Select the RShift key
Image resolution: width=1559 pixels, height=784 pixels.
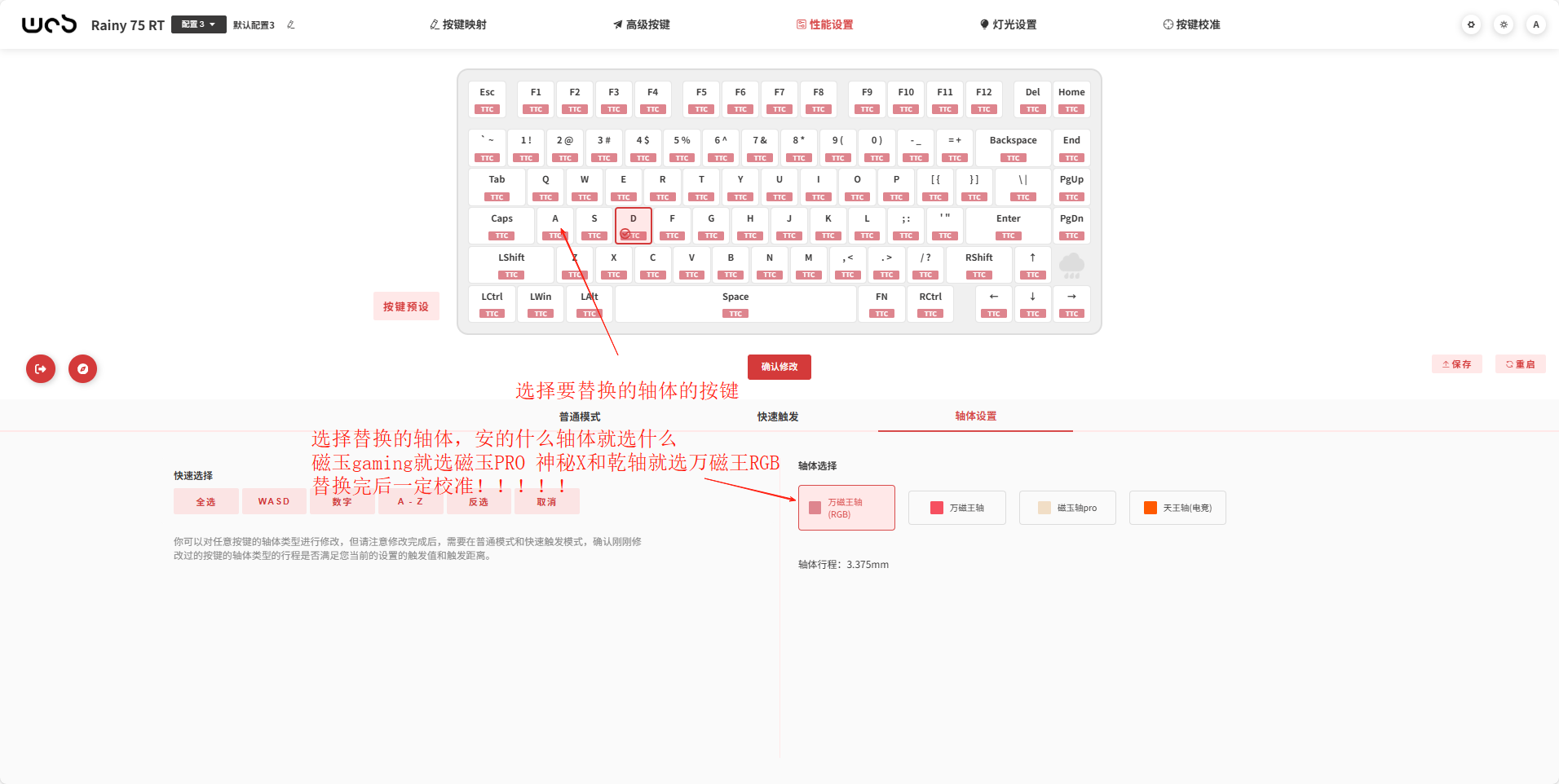click(x=979, y=265)
